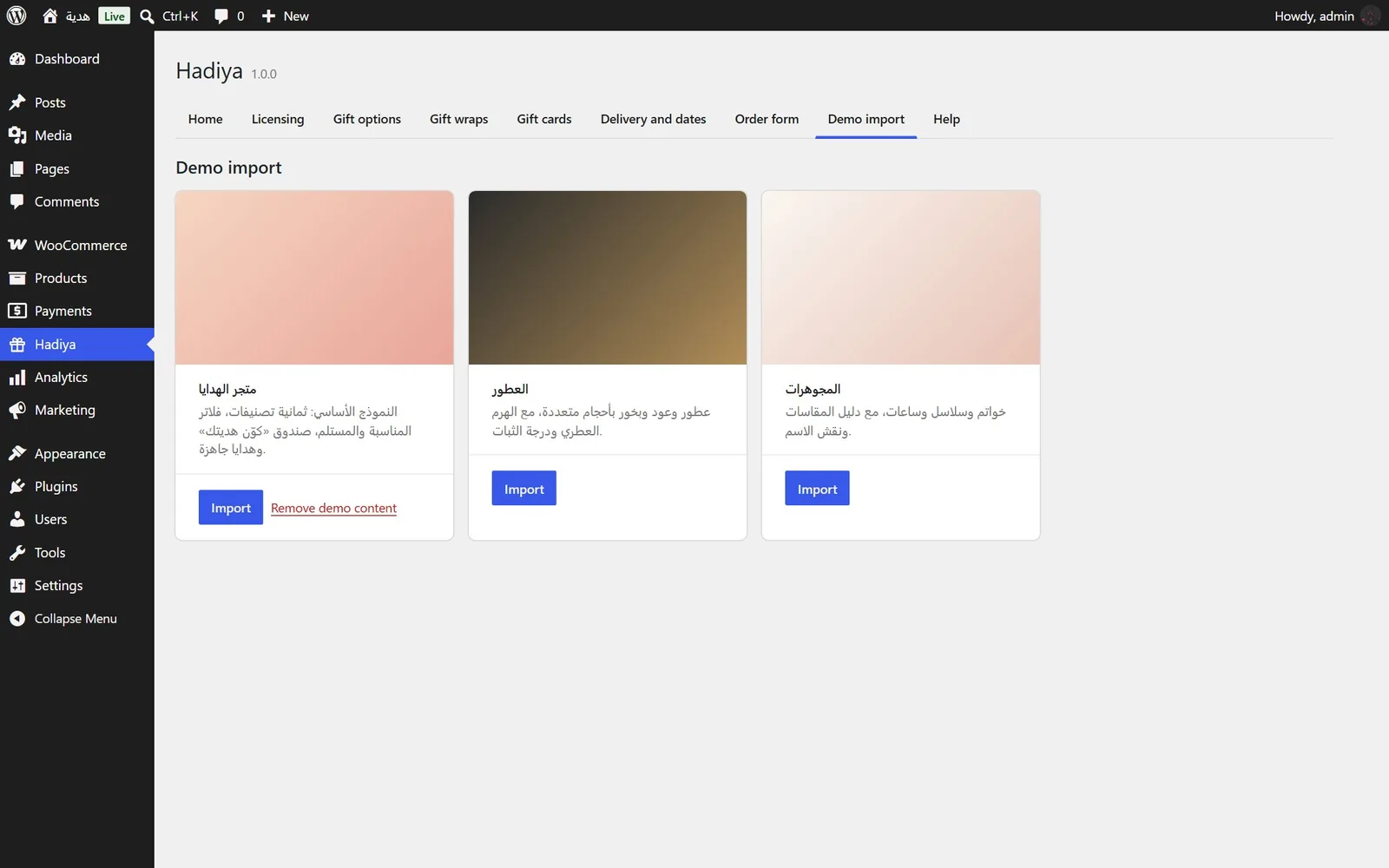Screen dimensions: 1389x868
Task: Click the هدية site name link
Action: 77,16
